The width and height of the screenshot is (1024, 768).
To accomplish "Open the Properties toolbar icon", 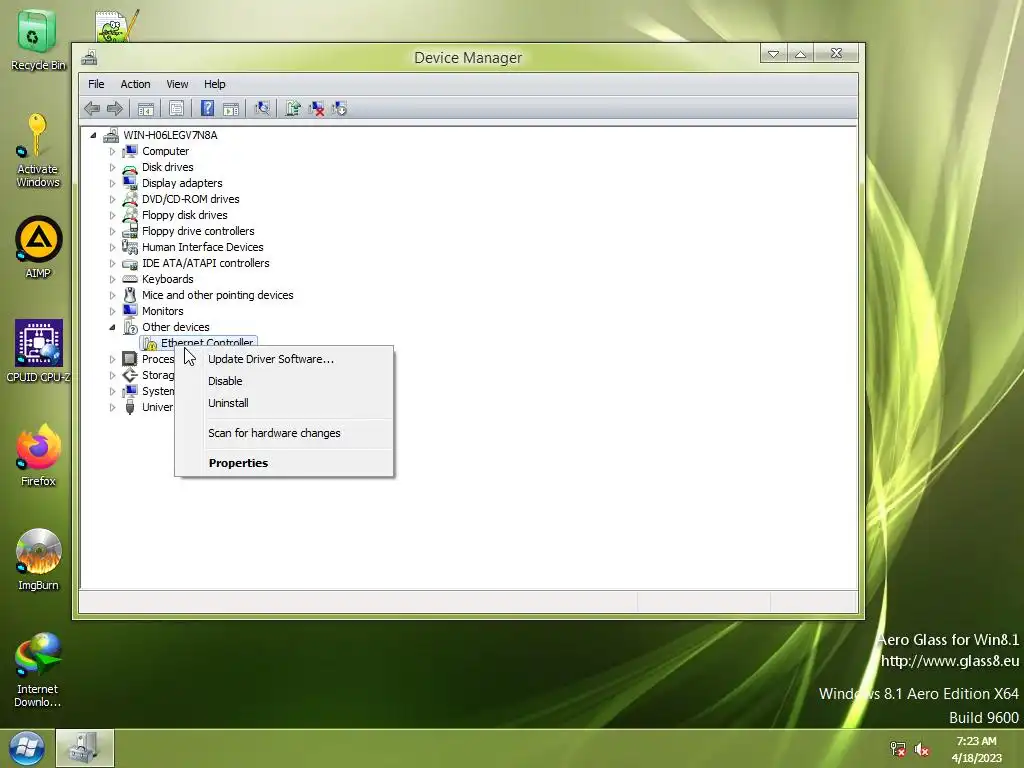I will (x=176, y=108).
